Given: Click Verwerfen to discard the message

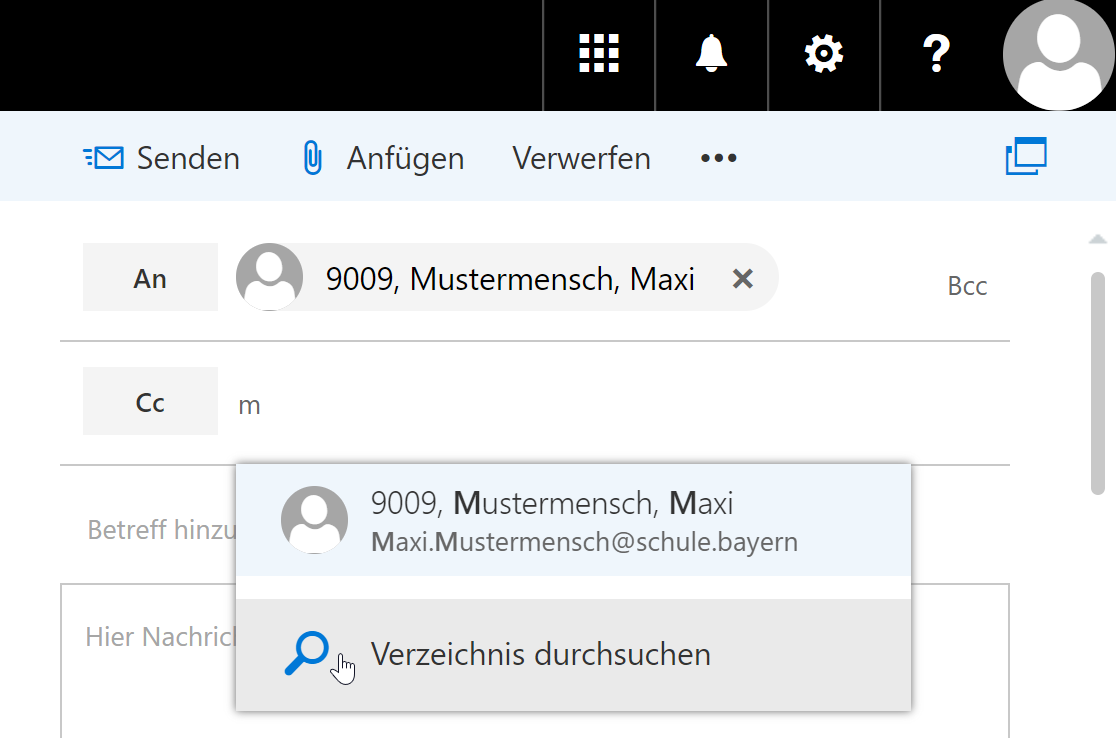Looking at the screenshot, I should coord(581,158).
